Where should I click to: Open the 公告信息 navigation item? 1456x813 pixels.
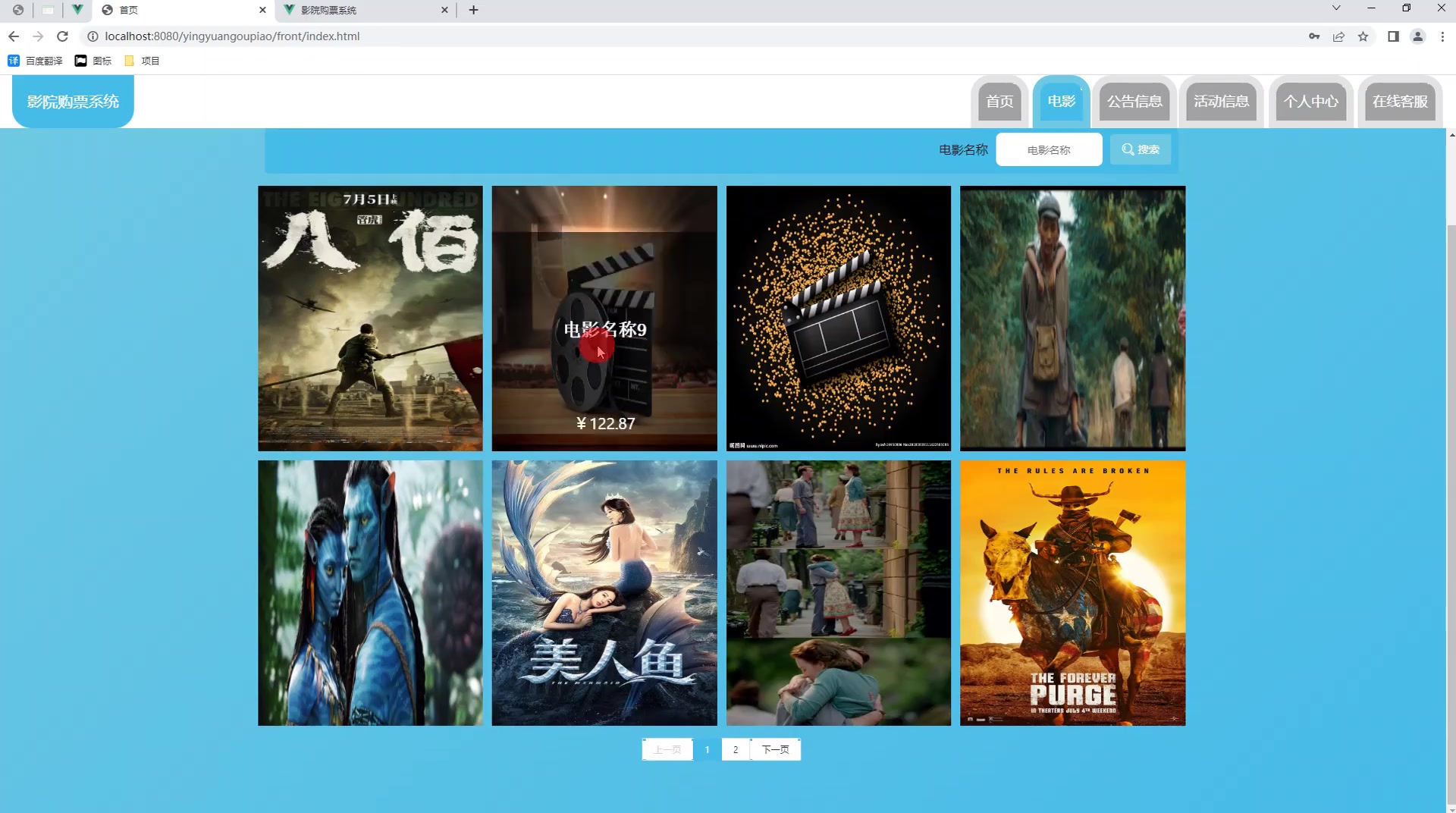1134,102
